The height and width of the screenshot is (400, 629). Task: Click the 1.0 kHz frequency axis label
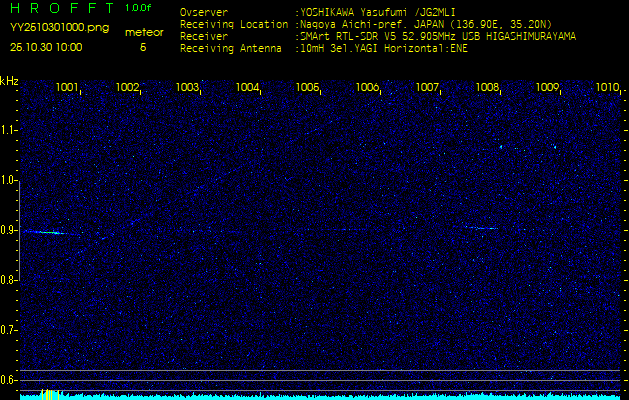coord(9,180)
